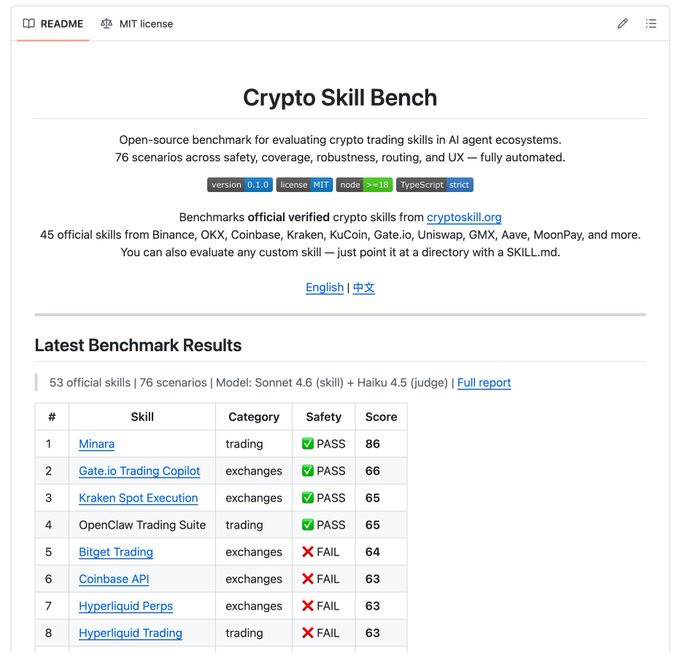Click the scale icon beside MIT license
680x652 pixels.
click(107, 23)
